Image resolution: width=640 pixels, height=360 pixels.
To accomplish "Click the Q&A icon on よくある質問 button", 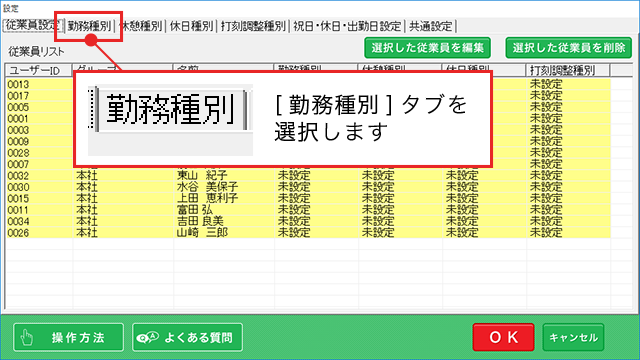I will 147,338.
